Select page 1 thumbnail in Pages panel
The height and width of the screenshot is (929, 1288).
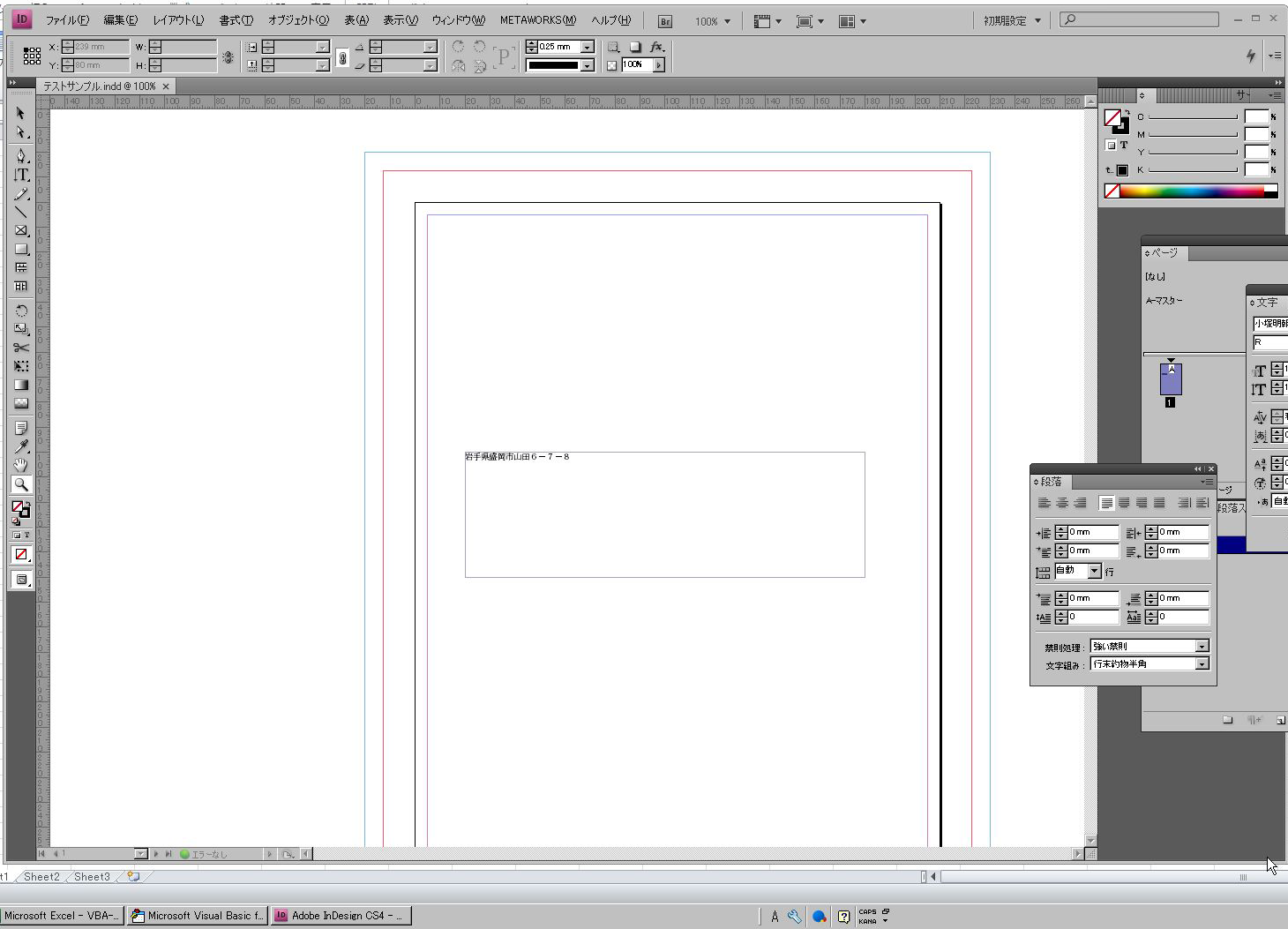tap(1171, 380)
